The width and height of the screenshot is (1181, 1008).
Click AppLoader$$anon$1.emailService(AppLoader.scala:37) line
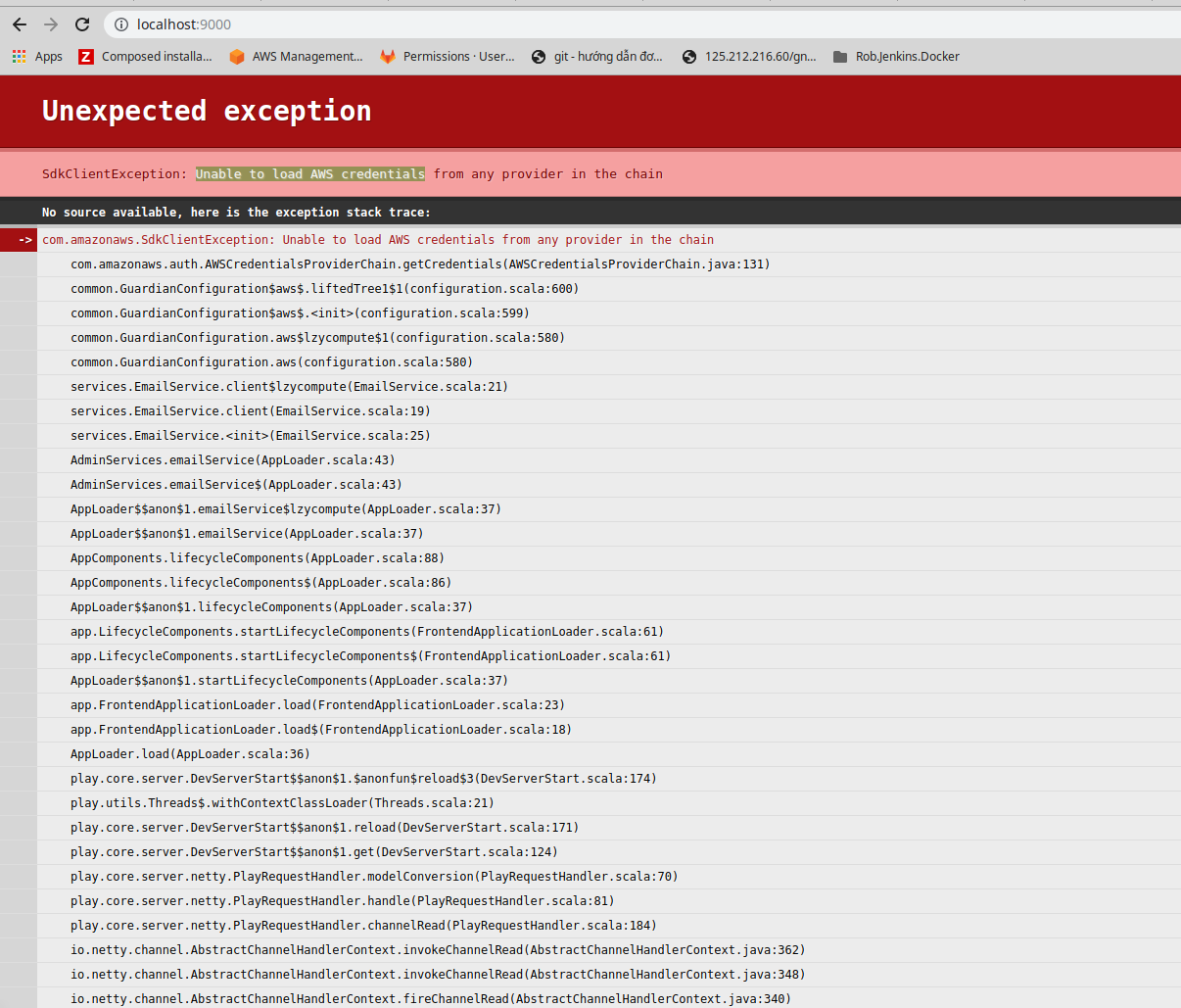pyautogui.click(x=247, y=534)
